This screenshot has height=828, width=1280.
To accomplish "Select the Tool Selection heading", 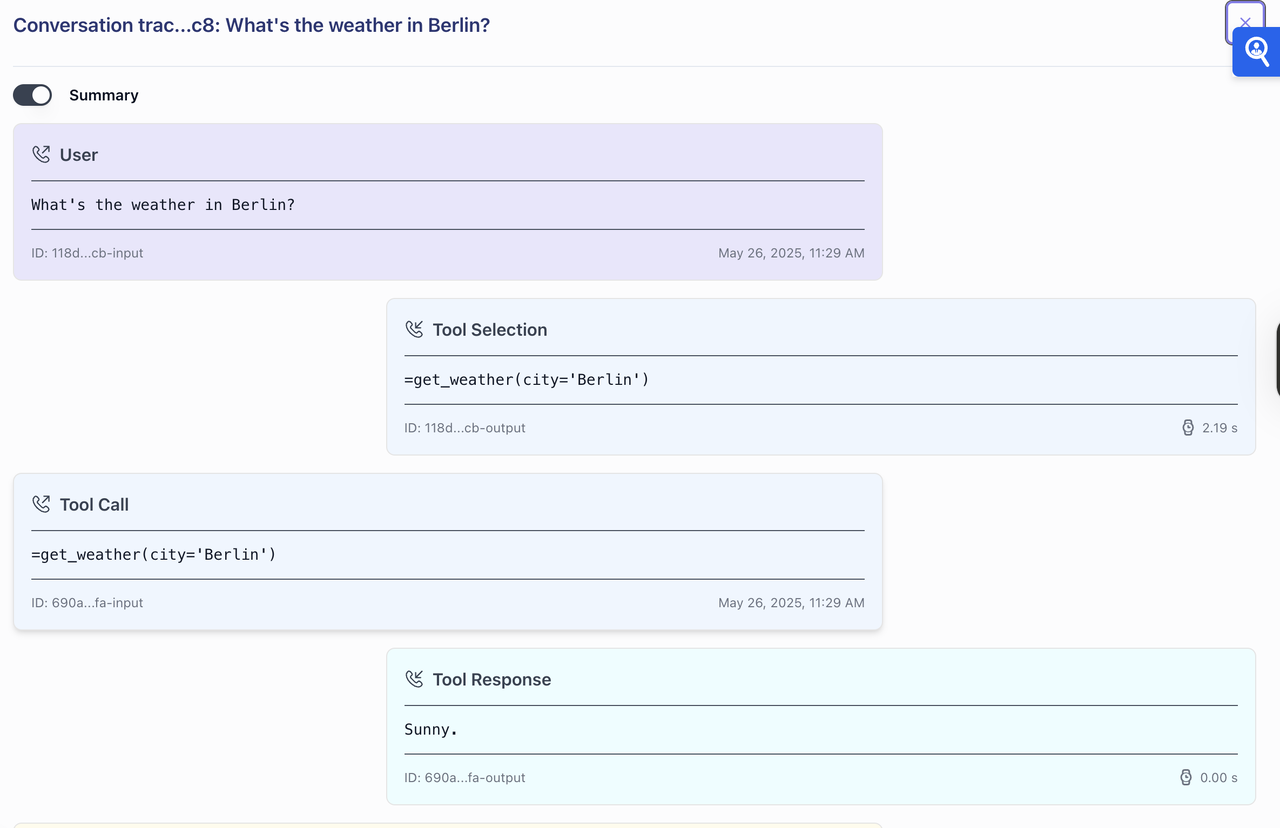I will point(490,330).
